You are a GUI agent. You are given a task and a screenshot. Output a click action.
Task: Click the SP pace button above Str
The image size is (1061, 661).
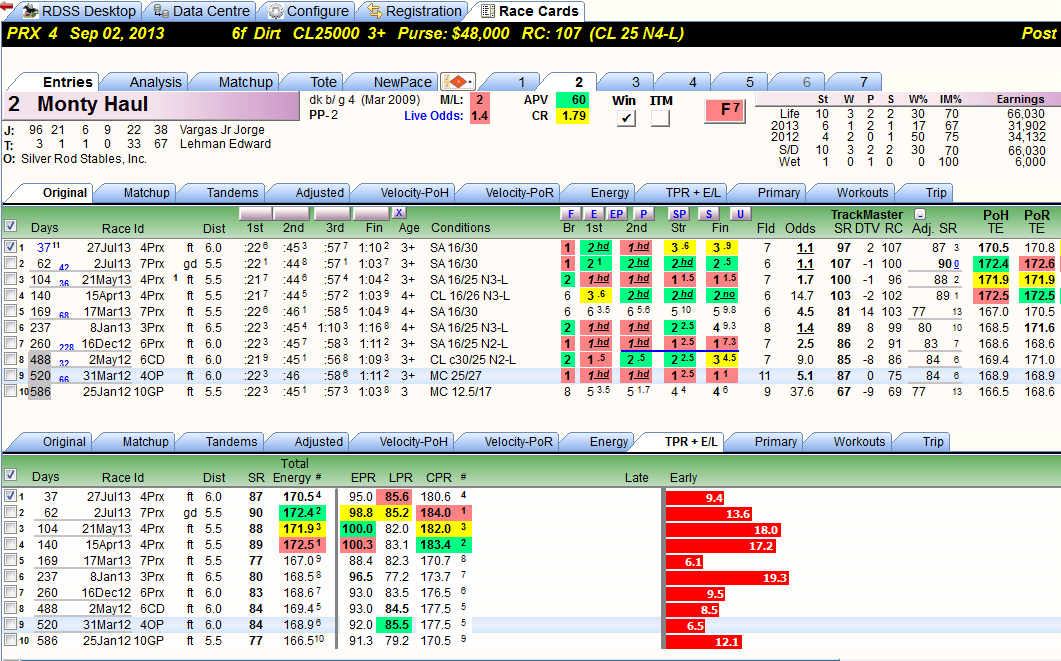point(679,214)
